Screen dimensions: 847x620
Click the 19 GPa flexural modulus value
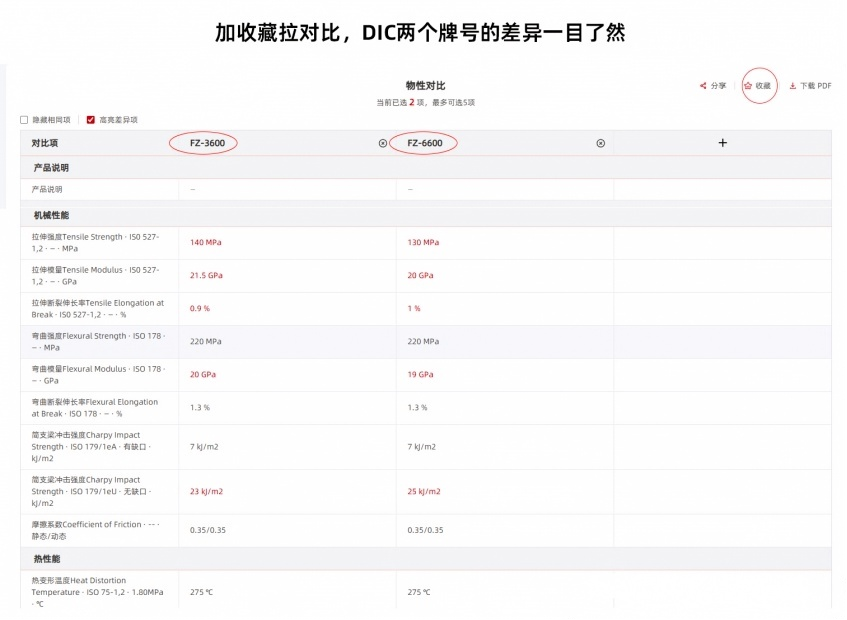click(420, 374)
